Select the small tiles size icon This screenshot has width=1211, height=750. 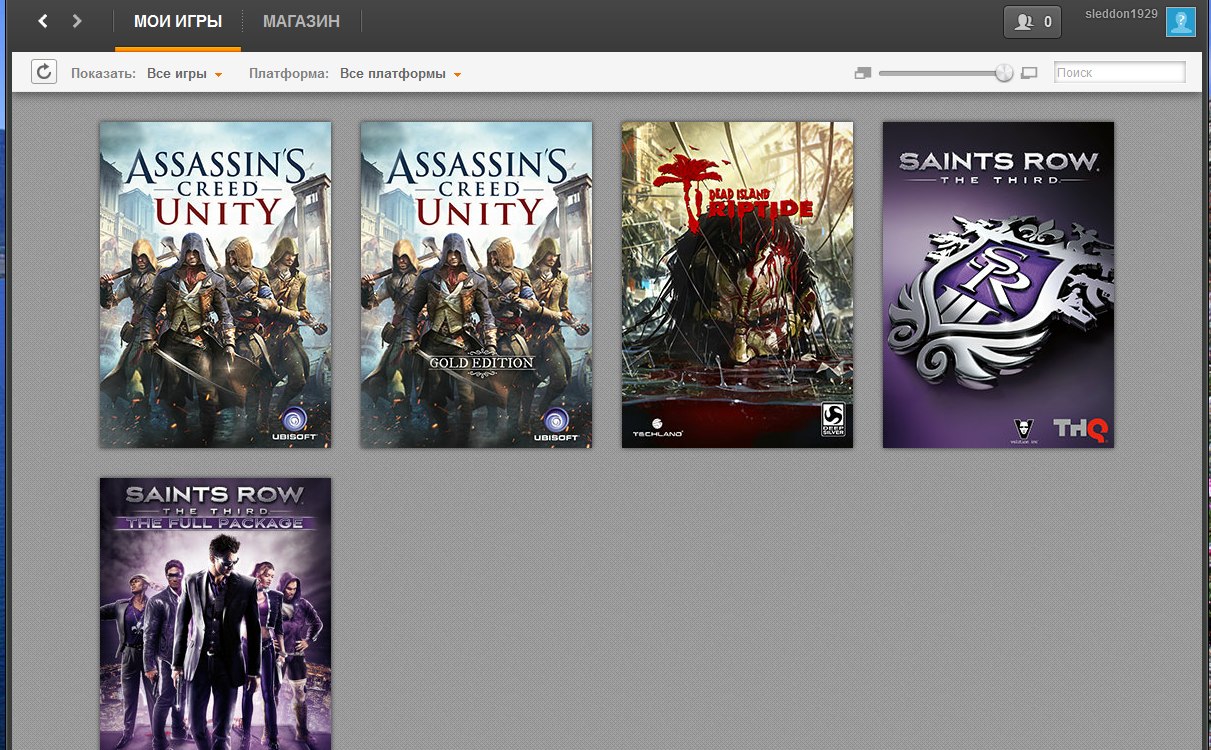point(864,73)
